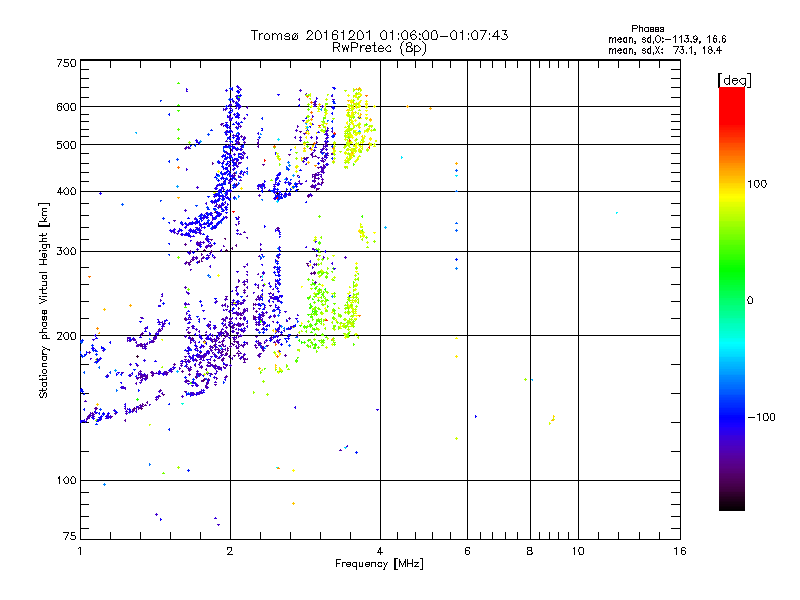Click the yellow-green echo cluster near 600 km
Screen dimensions: 800x600
click(357, 128)
